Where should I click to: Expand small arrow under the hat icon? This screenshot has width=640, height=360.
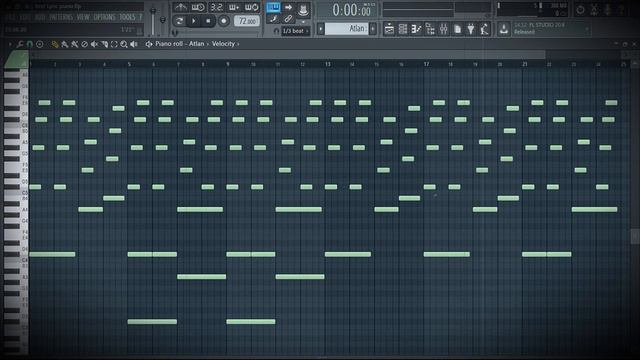(303, 21)
